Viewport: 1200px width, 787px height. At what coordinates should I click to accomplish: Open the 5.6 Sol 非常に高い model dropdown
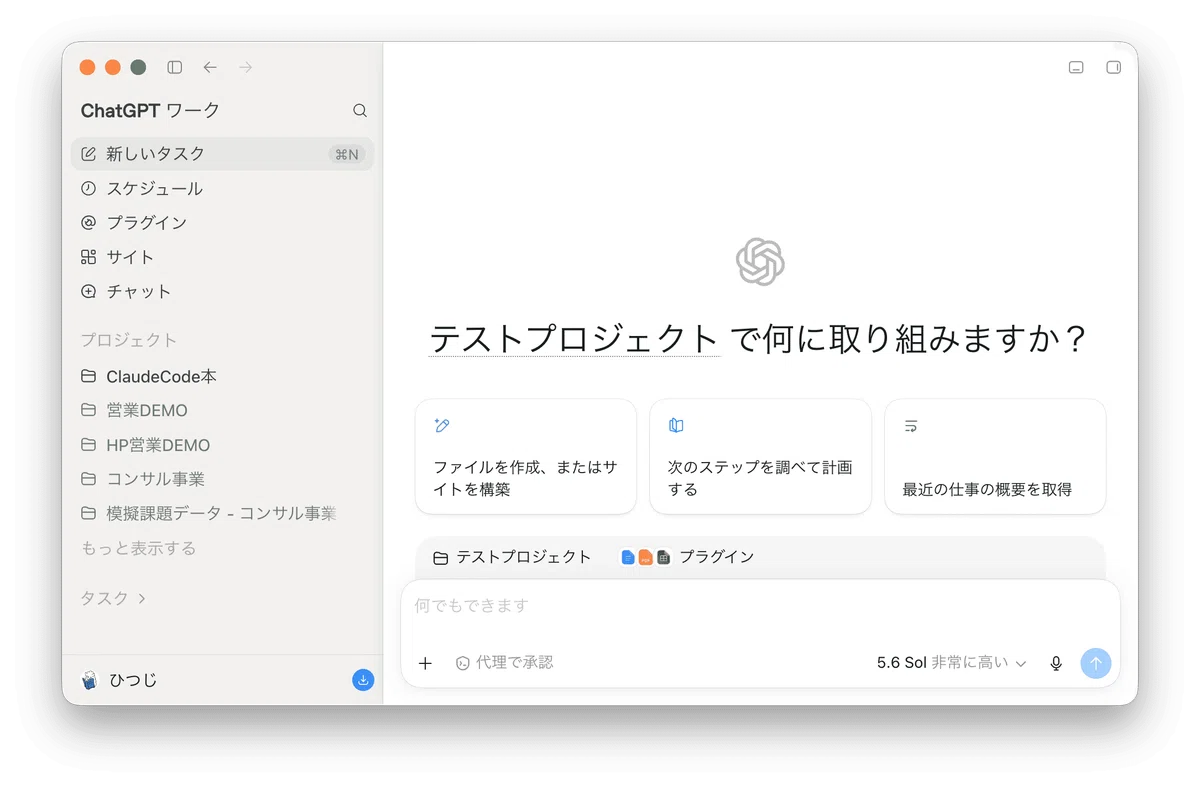pos(952,662)
